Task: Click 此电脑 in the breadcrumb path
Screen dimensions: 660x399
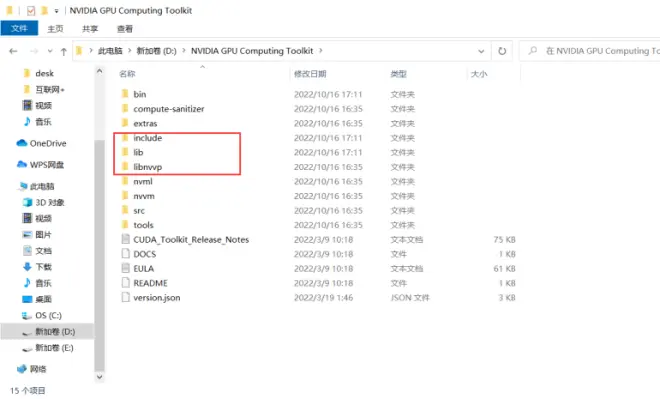Action: pyautogui.click(x=110, y=51)
